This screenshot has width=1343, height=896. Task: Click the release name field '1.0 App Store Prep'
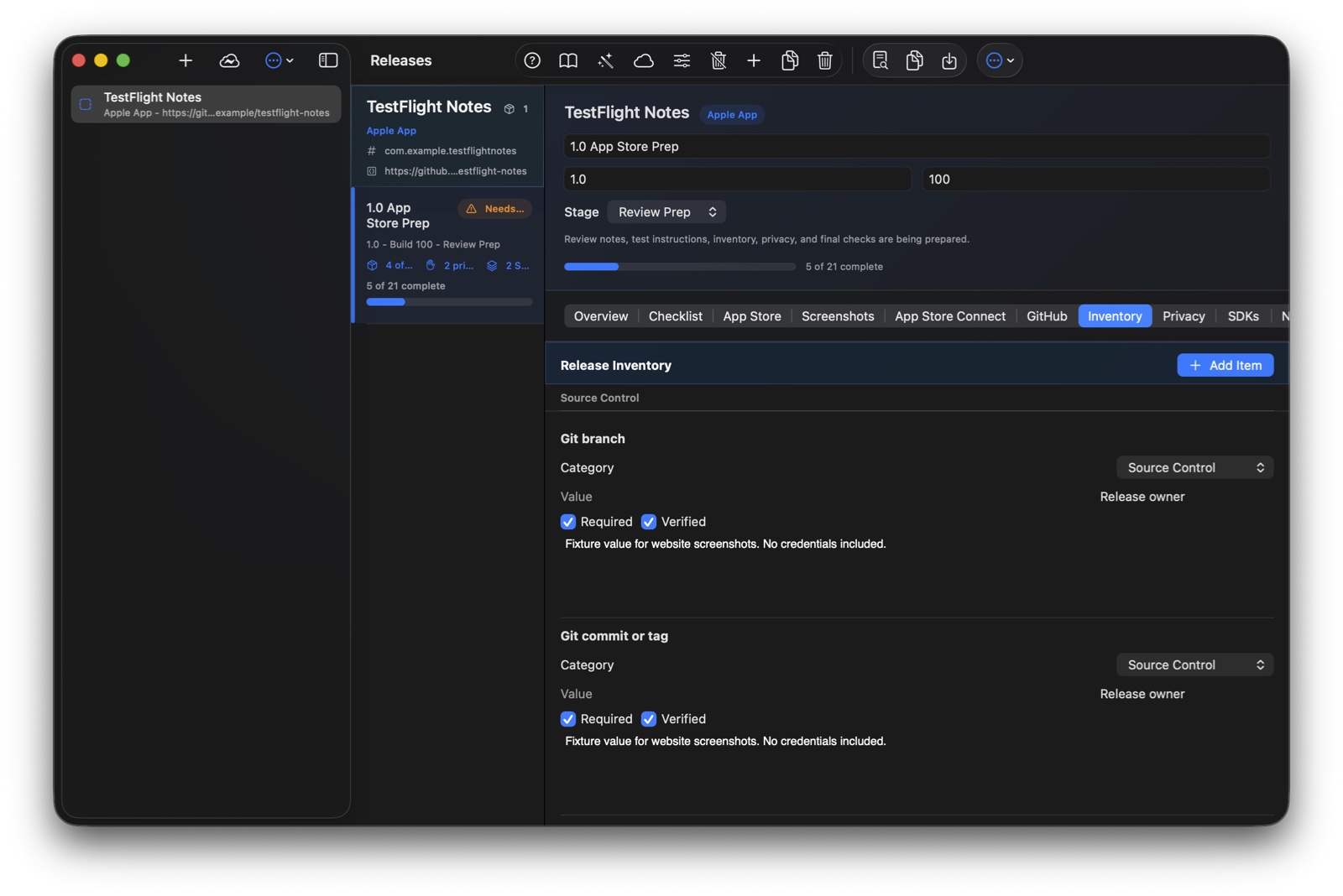917,146
